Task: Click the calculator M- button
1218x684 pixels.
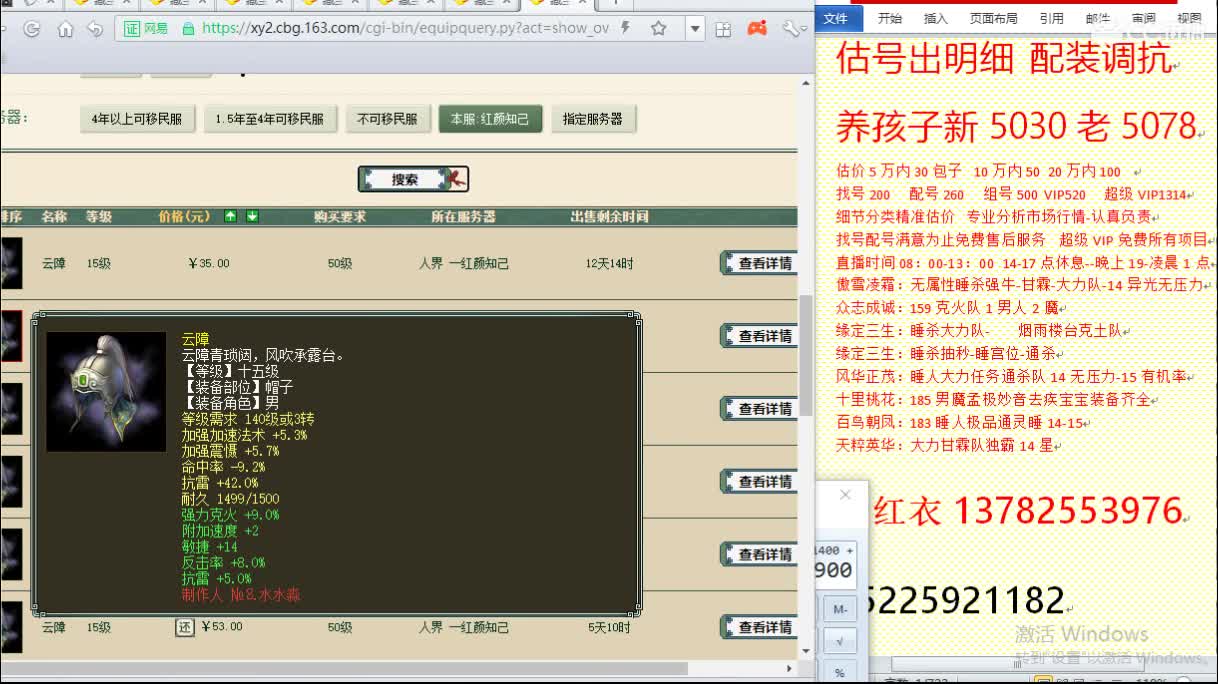Action: pos(840,609)
